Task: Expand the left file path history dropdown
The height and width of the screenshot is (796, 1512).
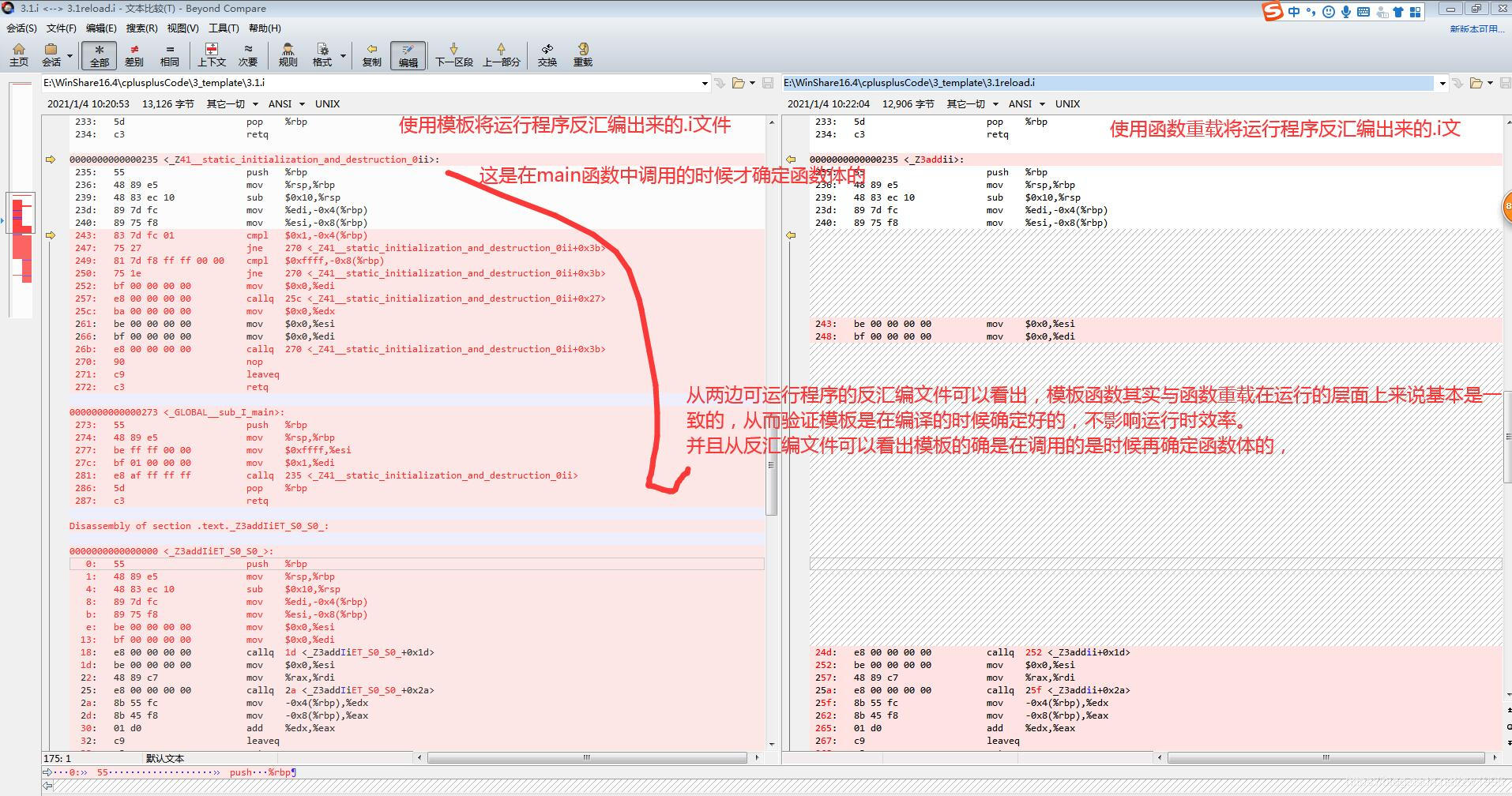Action: tap(705, 83)
